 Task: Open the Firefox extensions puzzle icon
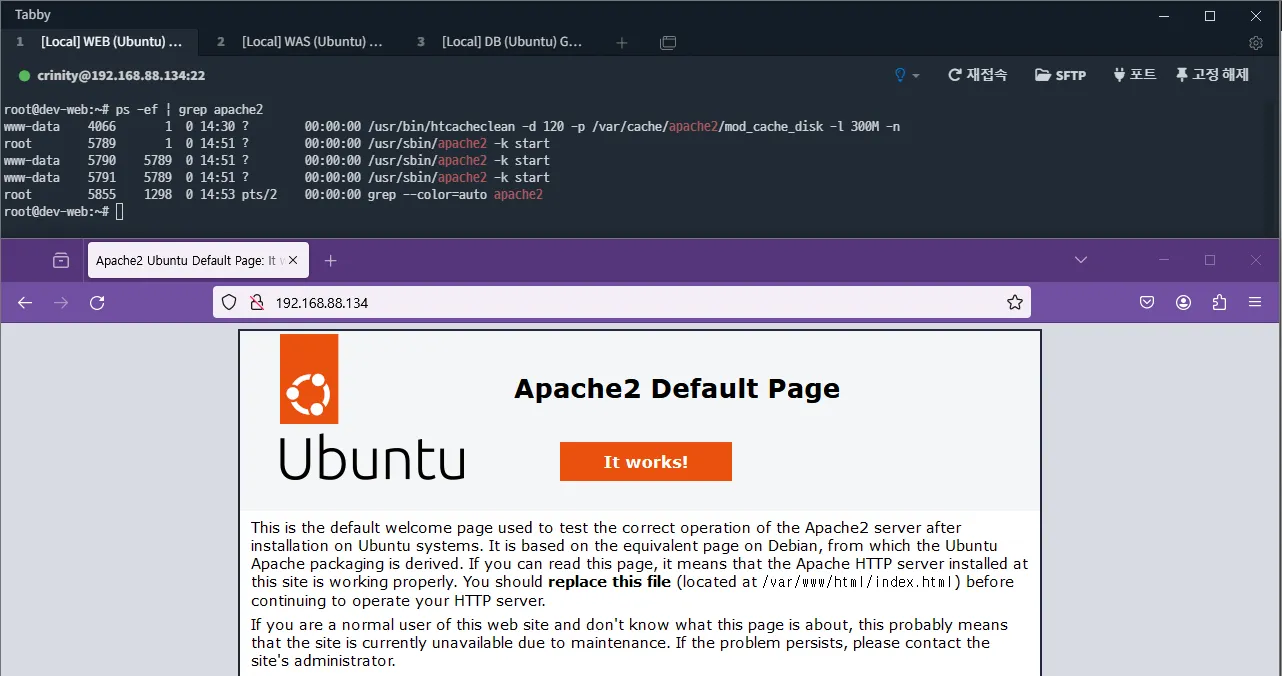pyautogui.click(x=1219, y=302)
